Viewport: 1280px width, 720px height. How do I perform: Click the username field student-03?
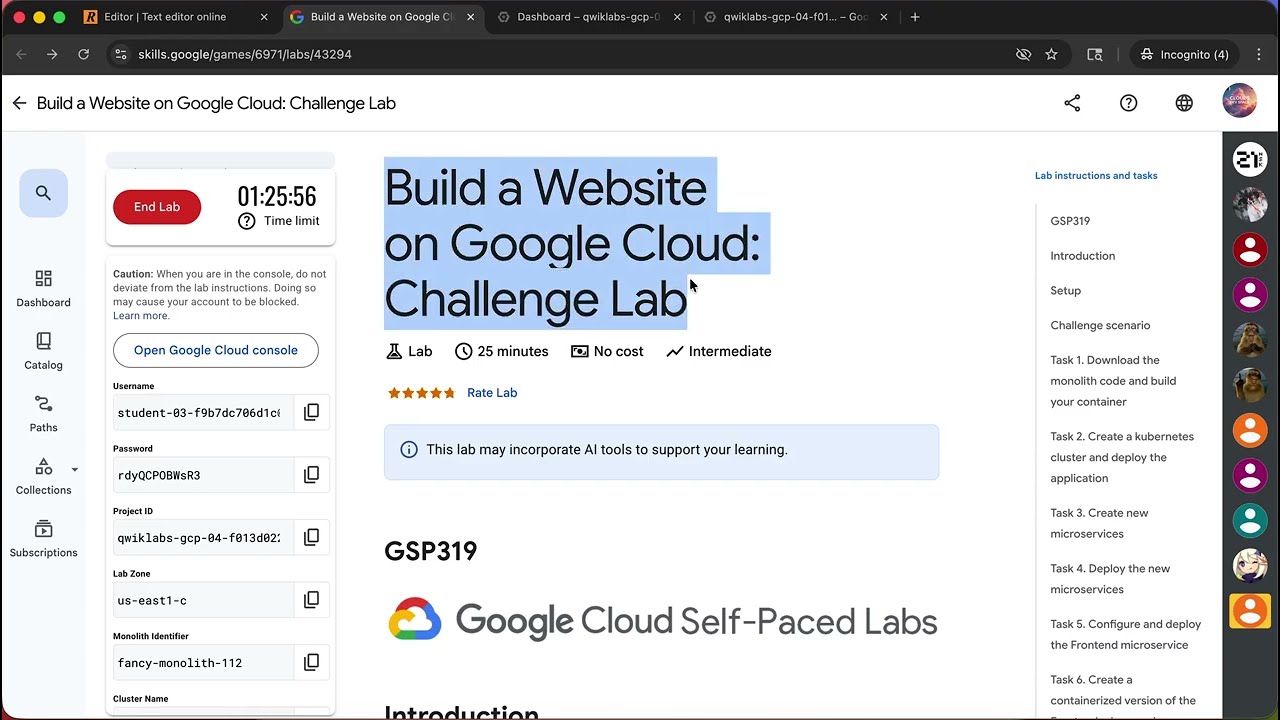[203, 412]
